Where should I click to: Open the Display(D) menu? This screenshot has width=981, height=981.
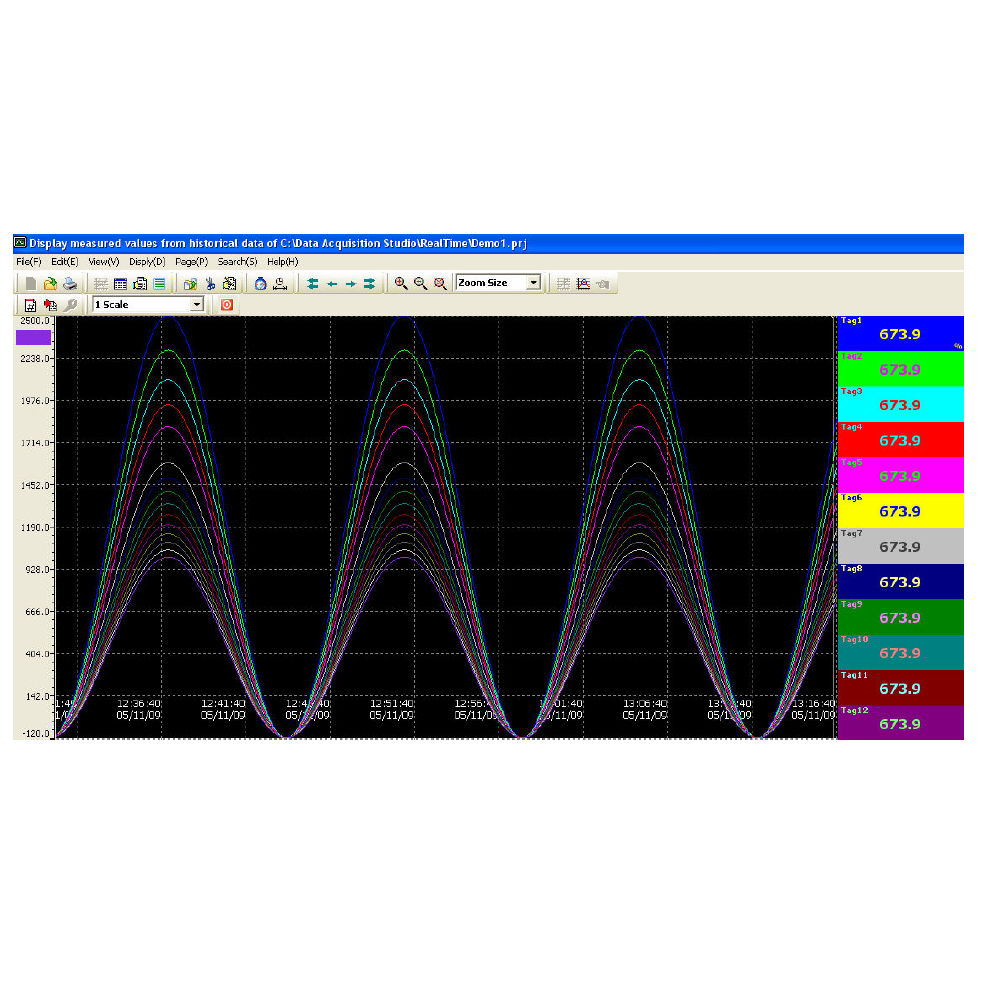[146, 261]
